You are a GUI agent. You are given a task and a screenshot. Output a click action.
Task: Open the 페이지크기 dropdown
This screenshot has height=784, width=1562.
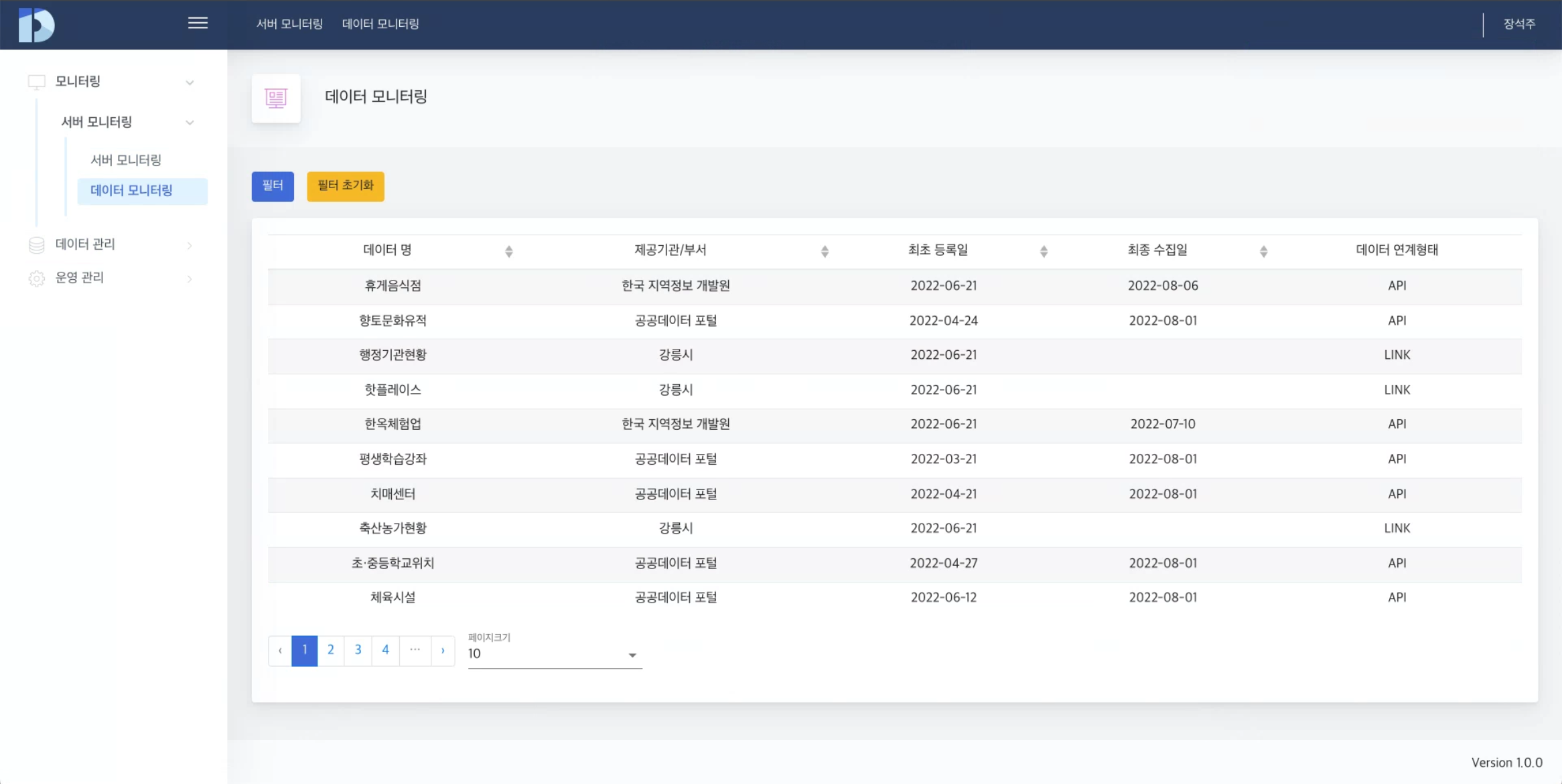(555, 654)
